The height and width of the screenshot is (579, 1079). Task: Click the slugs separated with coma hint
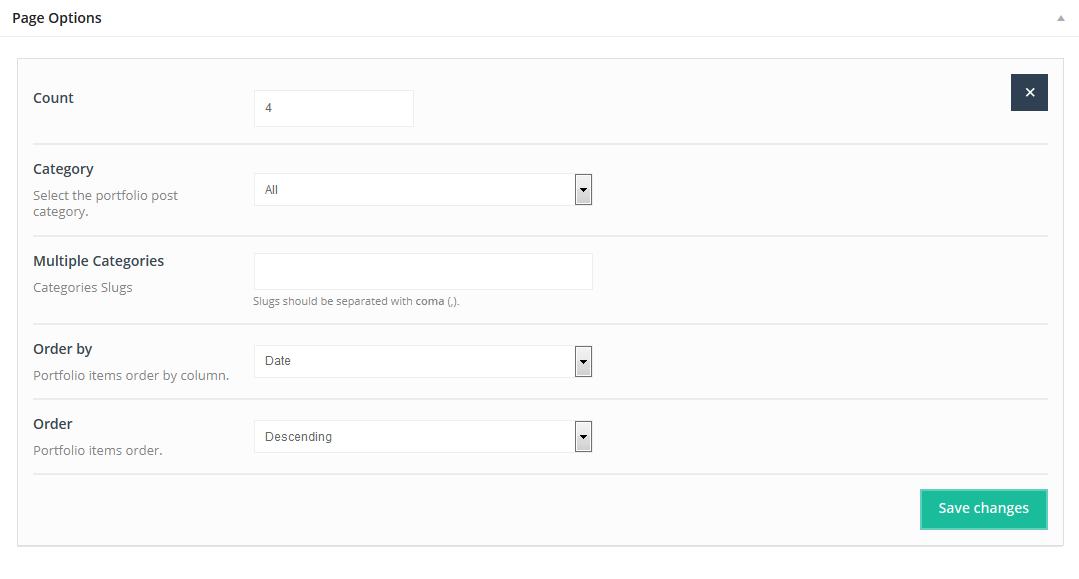coord(356,301)
